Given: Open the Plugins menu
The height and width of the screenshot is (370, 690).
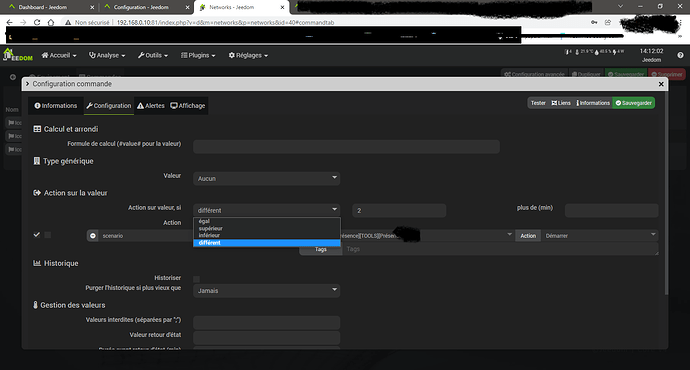Looking at the screenshot, I should coord(198,55).
